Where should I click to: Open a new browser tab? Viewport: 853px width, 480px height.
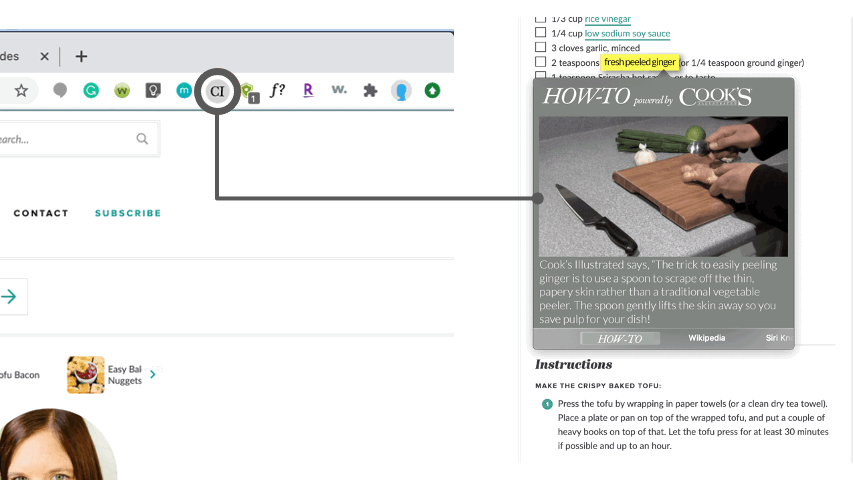point(81,56)
